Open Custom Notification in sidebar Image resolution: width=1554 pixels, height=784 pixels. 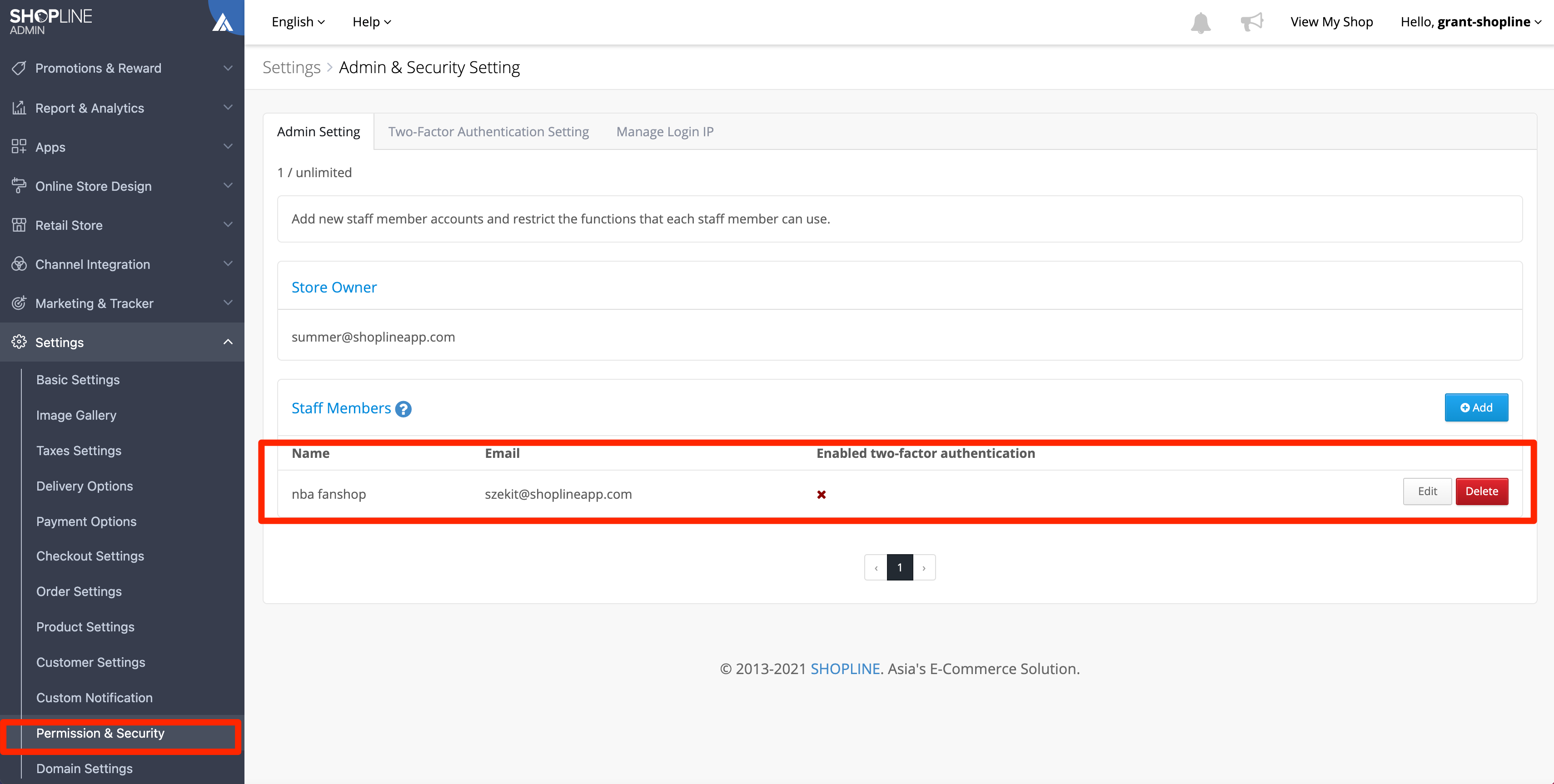(94, 698)
